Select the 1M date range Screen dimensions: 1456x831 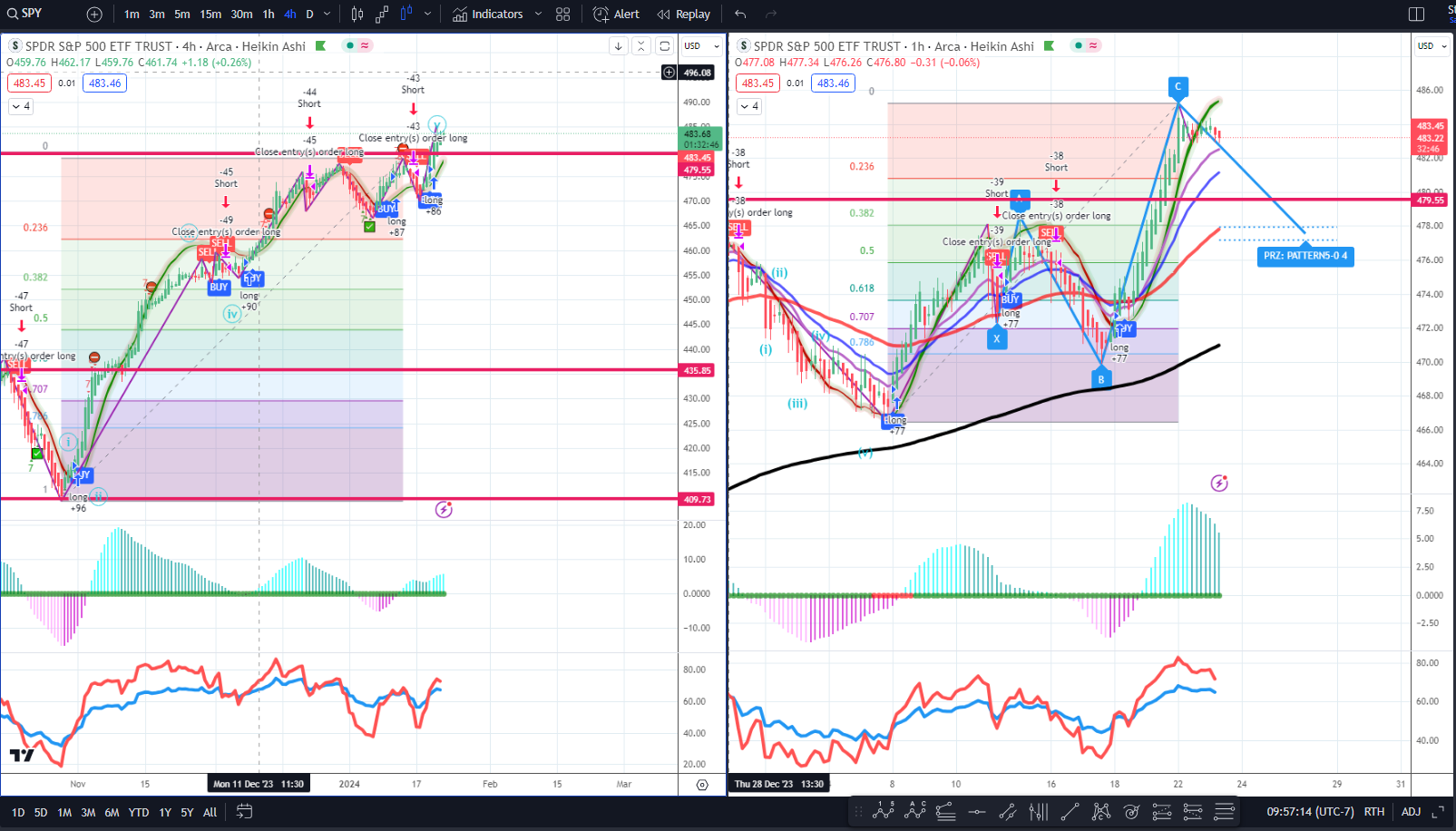click(64, 813)
